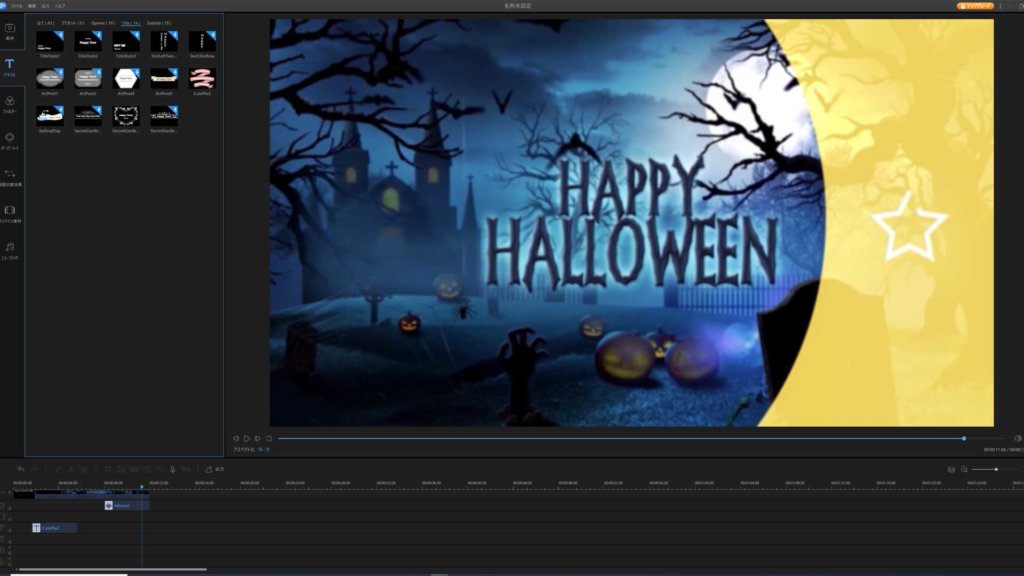Screen dimensions: 1024x576
Task: Select the text clip on the timeline text track
Action: point(54,528)
